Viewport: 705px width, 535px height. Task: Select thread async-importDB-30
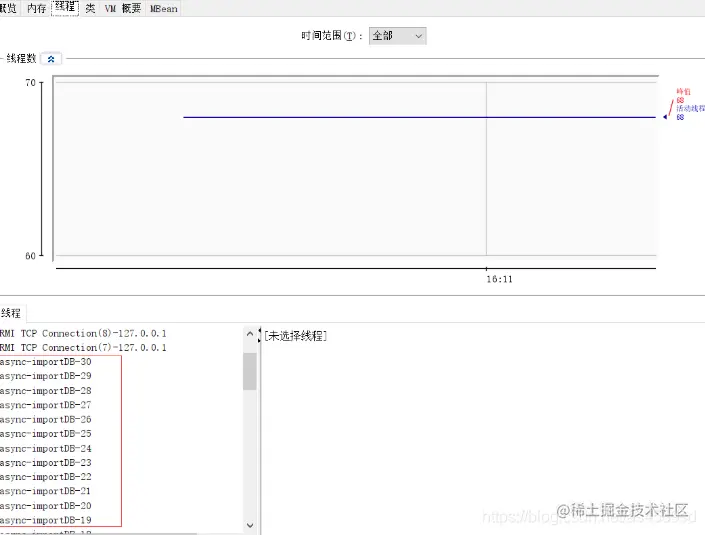(x=45, y=362)
